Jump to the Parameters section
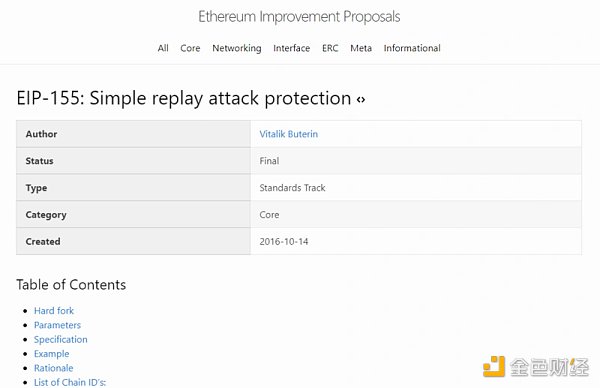 point(57,325)
